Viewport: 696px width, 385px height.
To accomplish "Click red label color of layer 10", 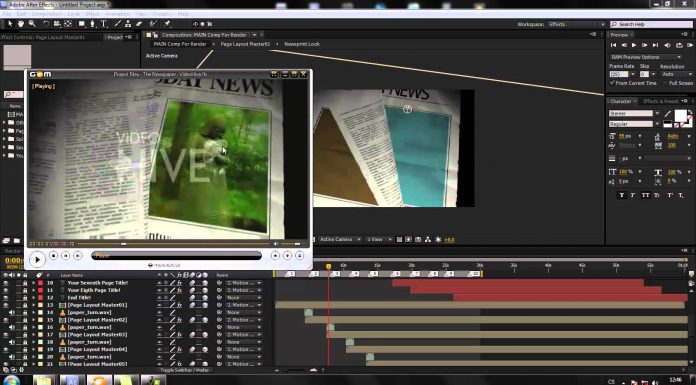I will (x=40, y=283).
